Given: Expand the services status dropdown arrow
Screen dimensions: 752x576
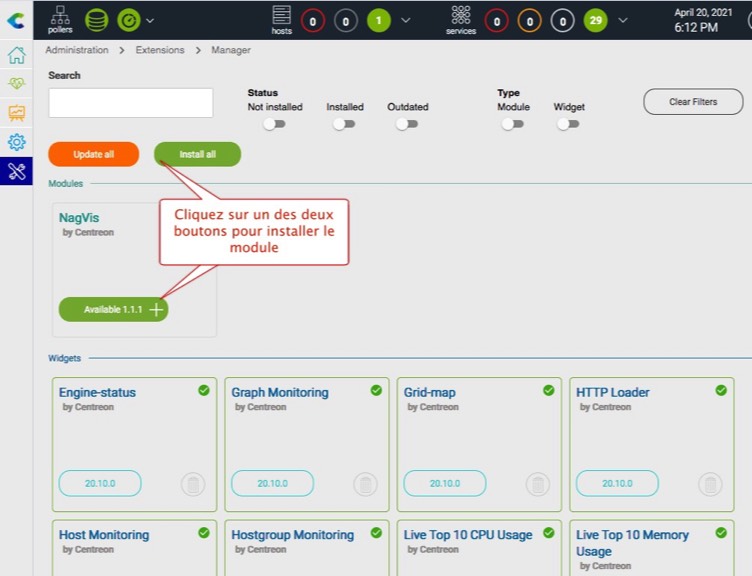Looking at the screenshot, I should click(624, 20).
